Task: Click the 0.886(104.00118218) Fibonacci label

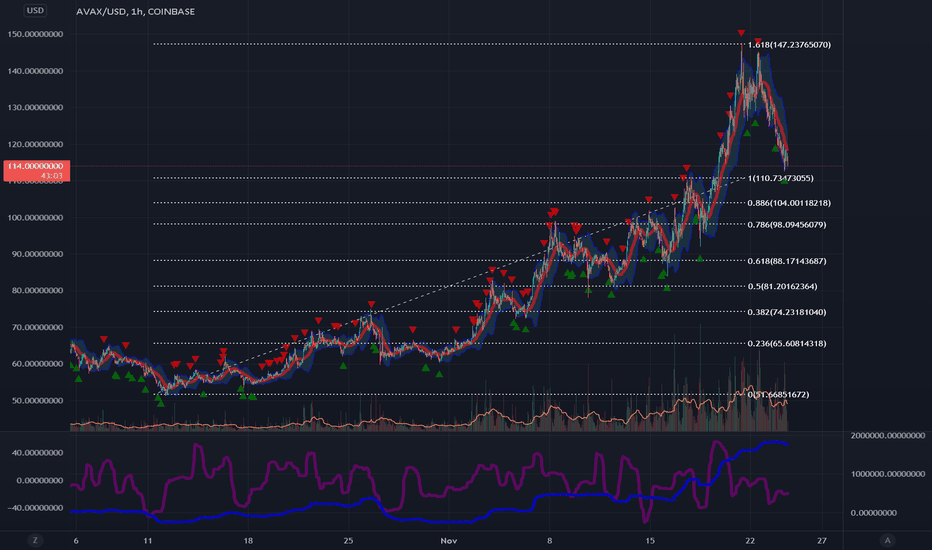Action: pos(789,203)
